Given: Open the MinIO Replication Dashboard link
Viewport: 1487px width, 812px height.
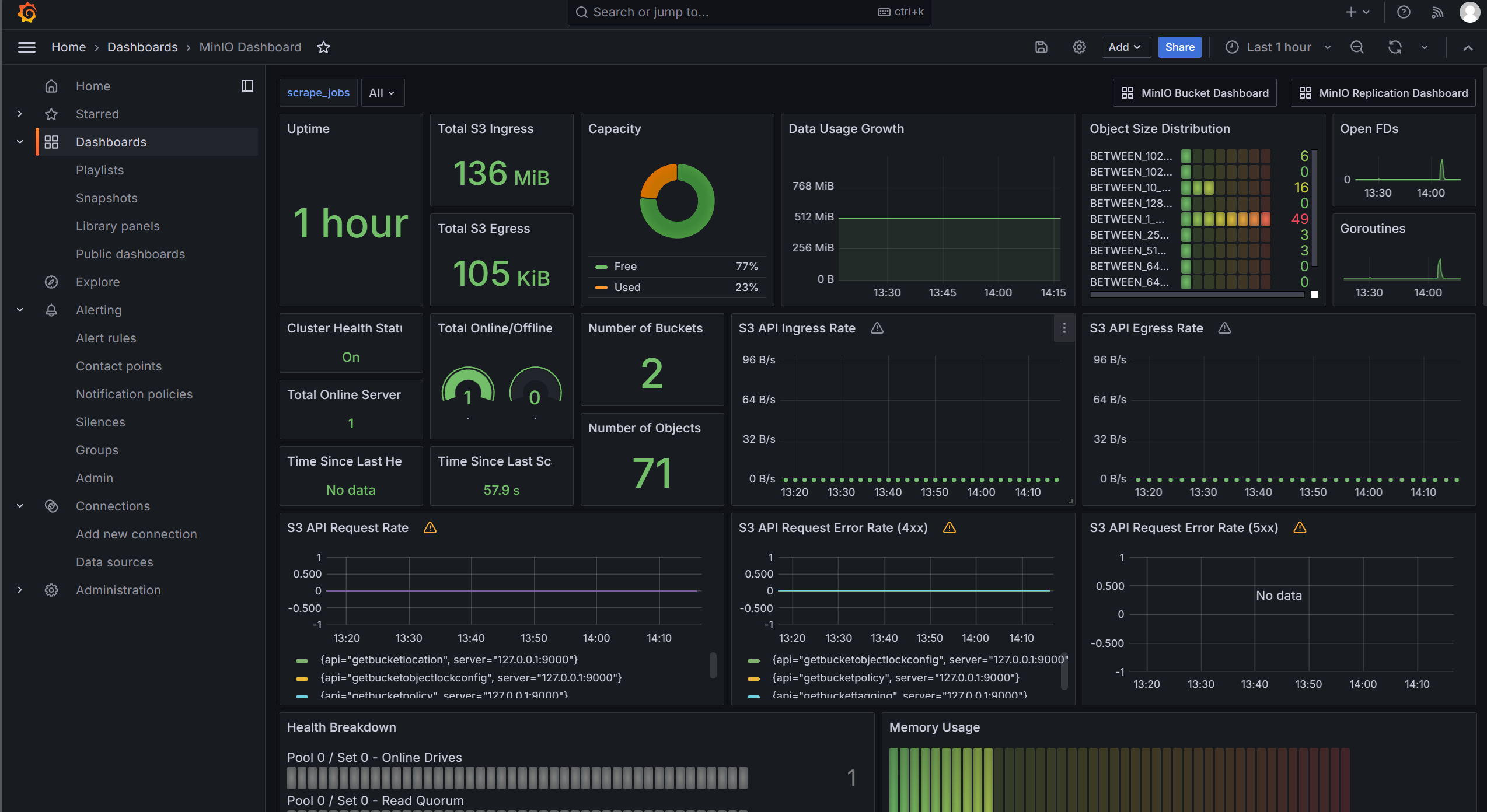Looking at the screenshot, I should tap(1383, 93).
